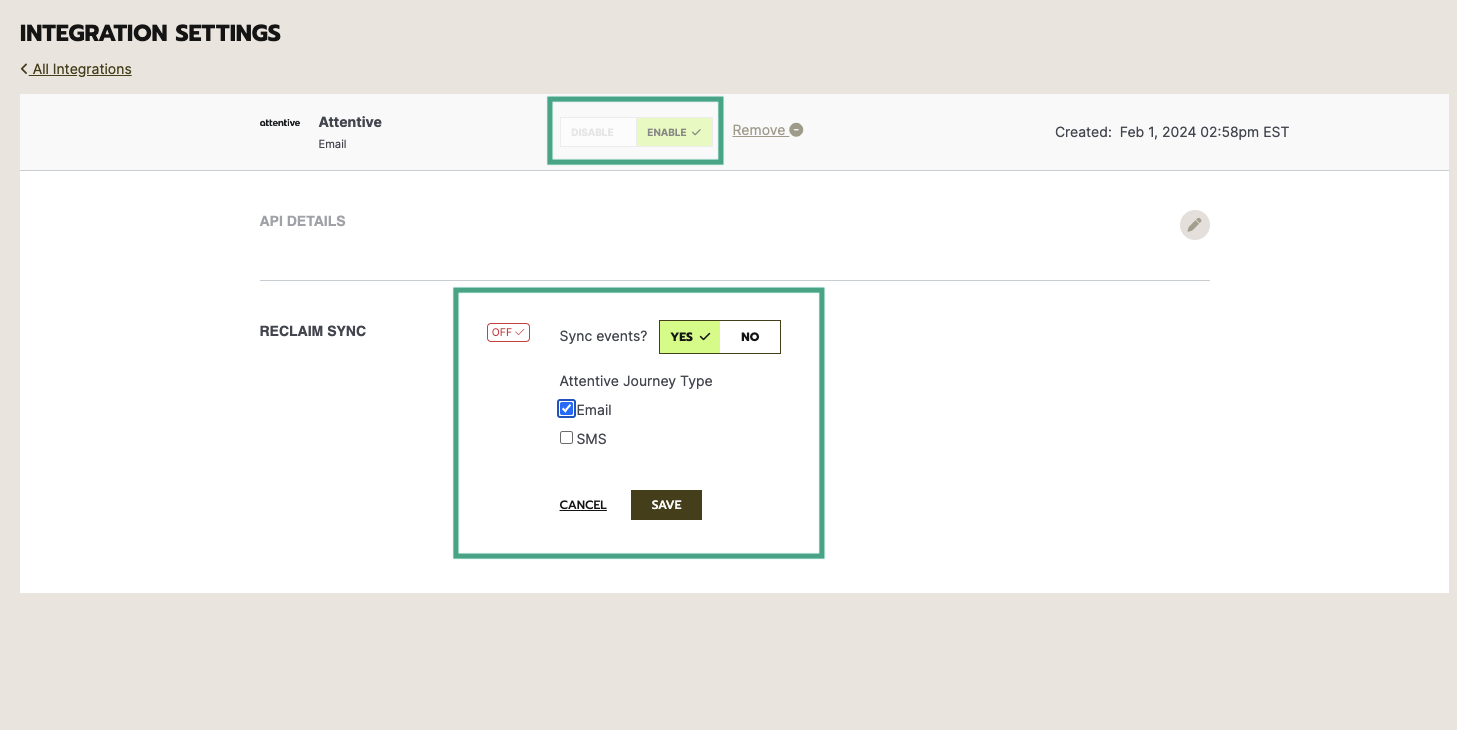The image size is (1457, 730).
Task: Open the All Integrations back link
Action: click(x=76, y=69)
